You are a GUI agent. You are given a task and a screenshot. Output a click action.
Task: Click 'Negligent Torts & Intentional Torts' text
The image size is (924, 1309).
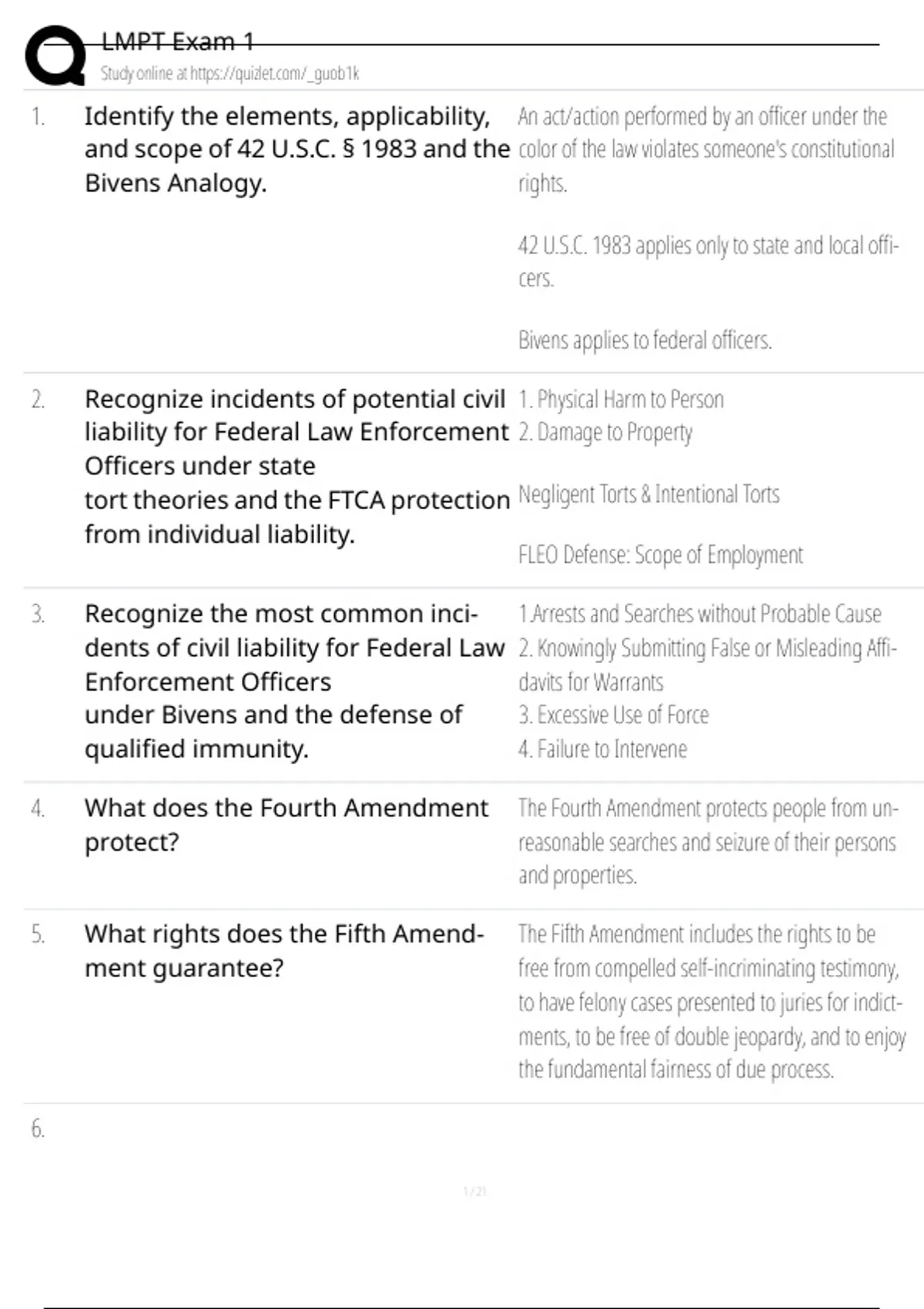click(649, 494)
